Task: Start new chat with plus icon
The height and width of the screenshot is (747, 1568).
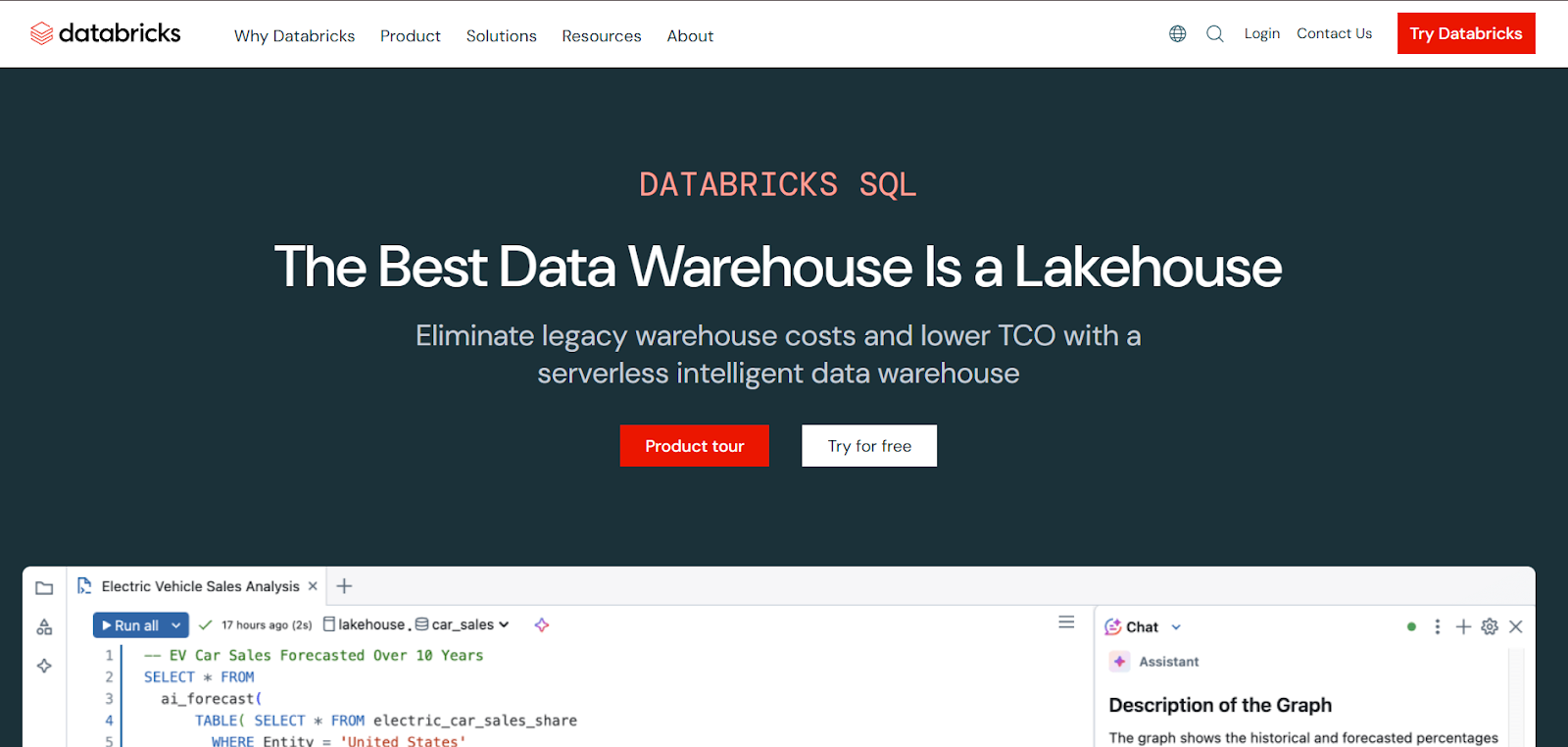Action: pos(1463,626)
